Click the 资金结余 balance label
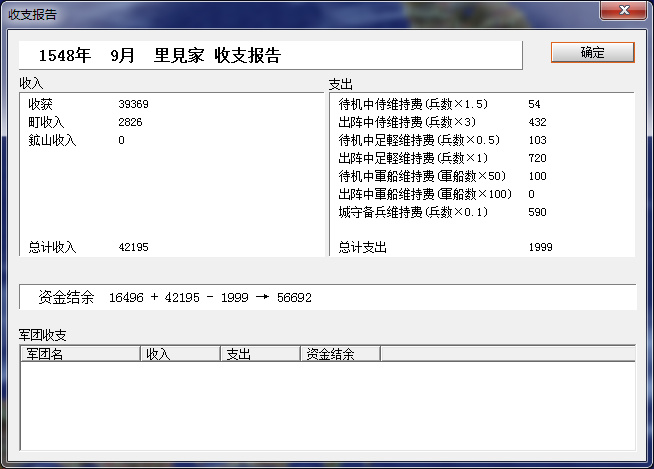Viewport: 654px width, 469px height. (x=66, y=298)
